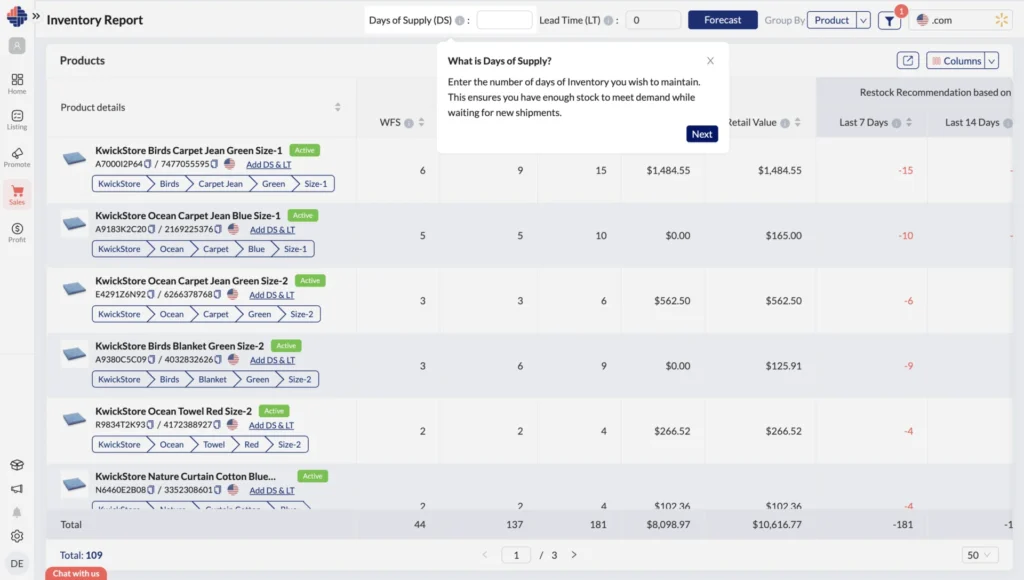The height and width of the screenshot is (580, 1024).
Task: Click Add DS & LT for Ocean Towel Red
Action: (271, 426)
